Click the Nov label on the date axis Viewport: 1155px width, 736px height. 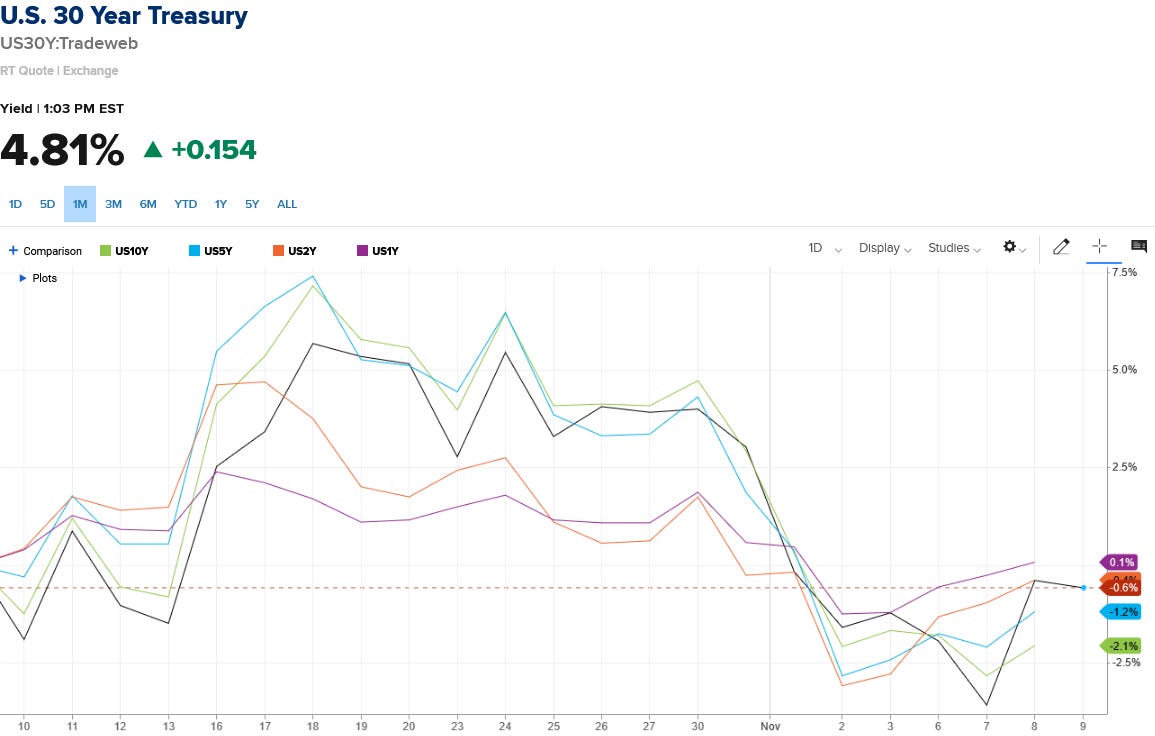(x=770, y=726)
